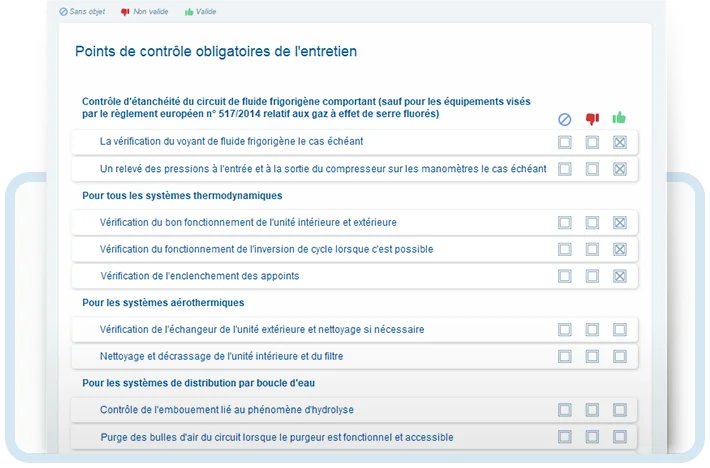The width and height of the screenshot is (710, 468).
Task: Mark bon fonctionnement de l'unité as Non valide
Action: point(592,223)
